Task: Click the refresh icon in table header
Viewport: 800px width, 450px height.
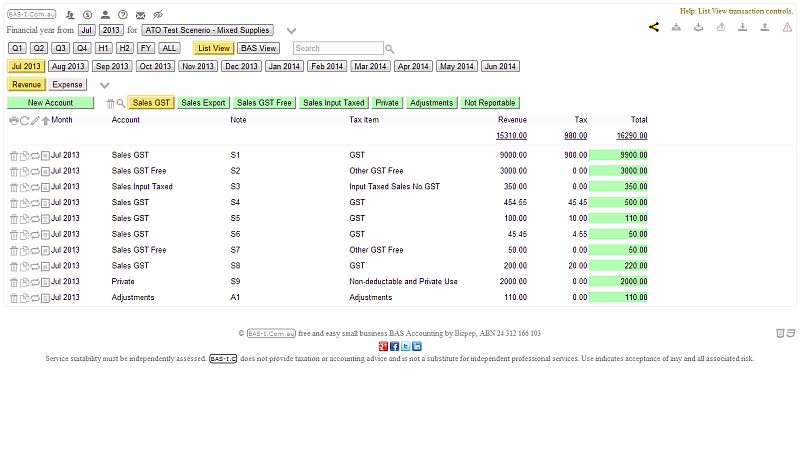Action: pyautogui.click(x=24, y=120)
